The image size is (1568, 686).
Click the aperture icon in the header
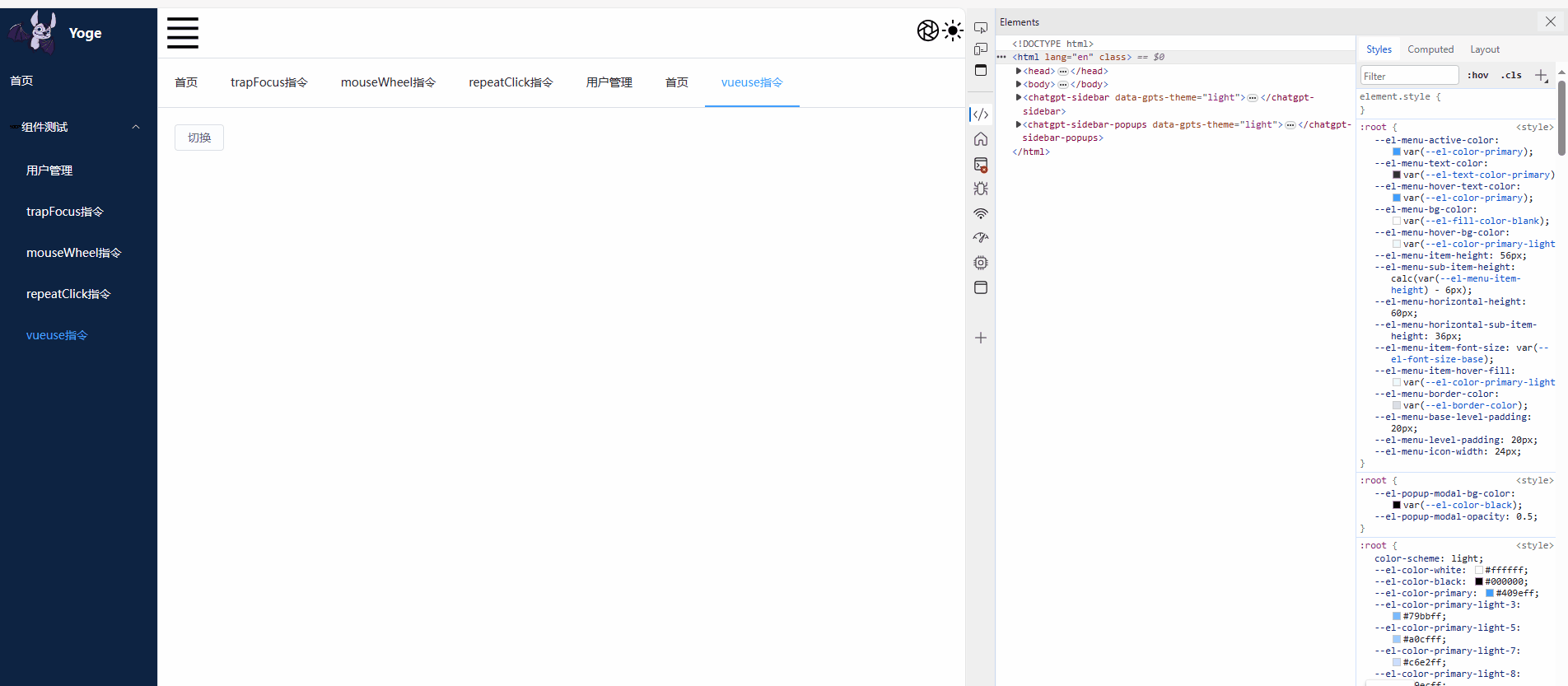pos(928,30)
